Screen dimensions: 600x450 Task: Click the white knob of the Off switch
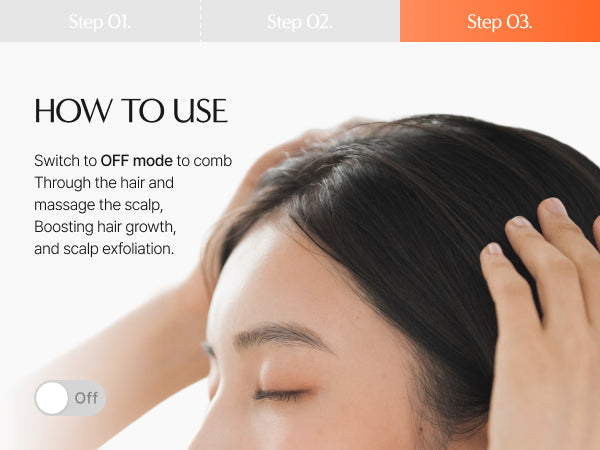pyautogui.click(x=52, y=398)
